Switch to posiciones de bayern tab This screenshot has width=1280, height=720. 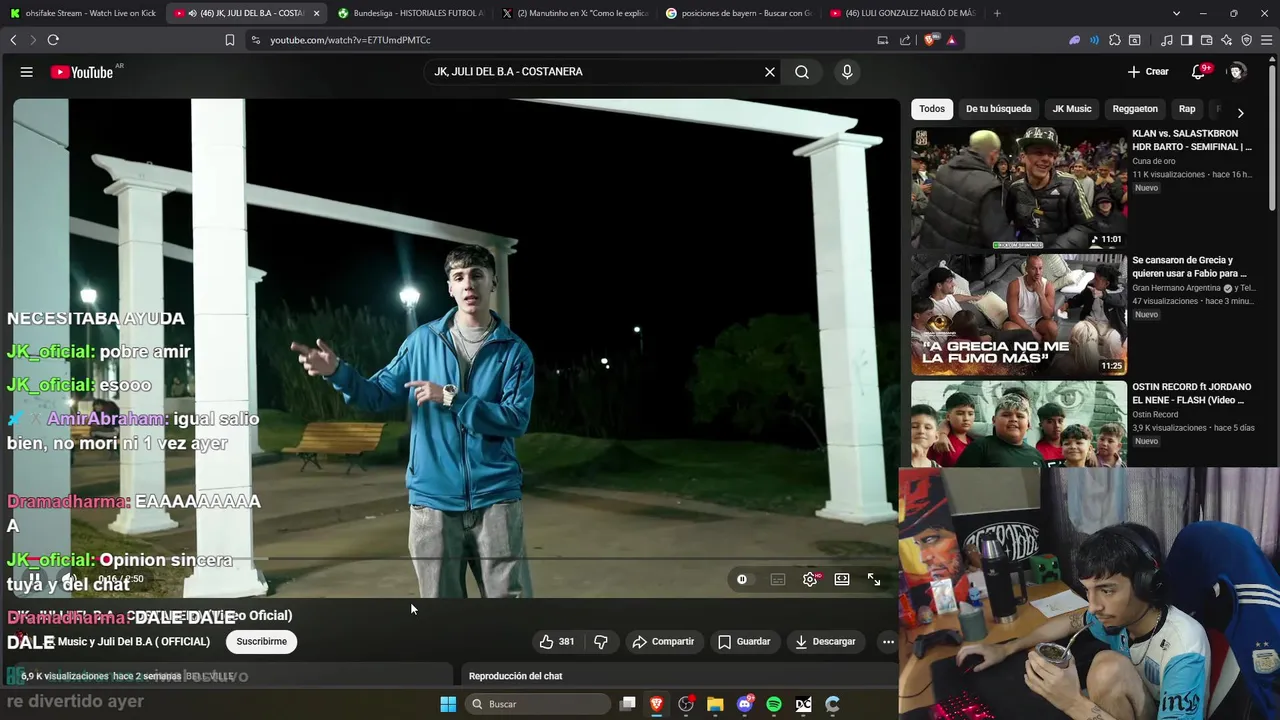click(739, 13)
